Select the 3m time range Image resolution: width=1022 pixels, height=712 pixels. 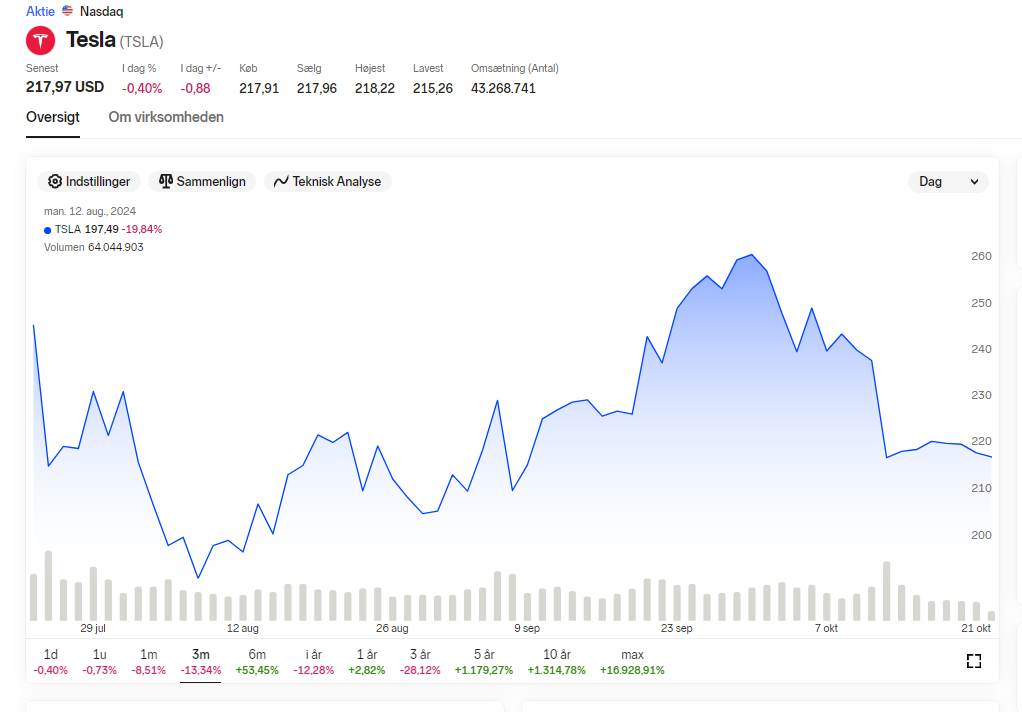201,662
